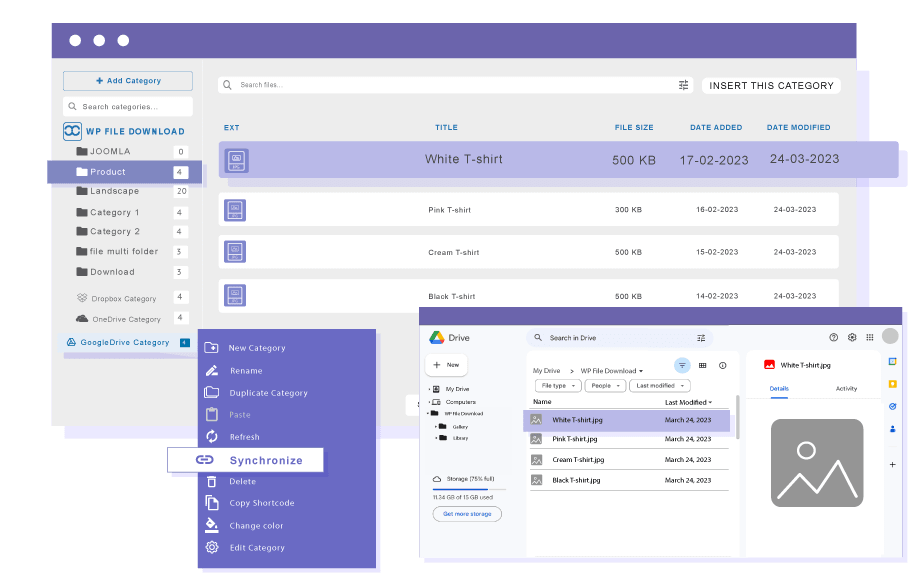Click the Drive view details info icon

pos(723,366)
